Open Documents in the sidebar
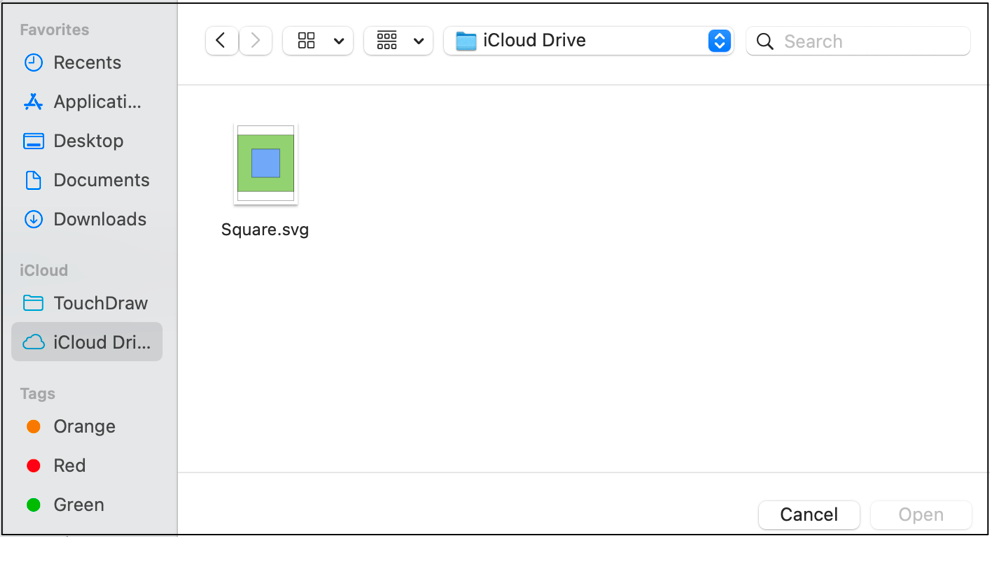Image resolution: width=990 pixels, height=578 pixels. point(87,180)
